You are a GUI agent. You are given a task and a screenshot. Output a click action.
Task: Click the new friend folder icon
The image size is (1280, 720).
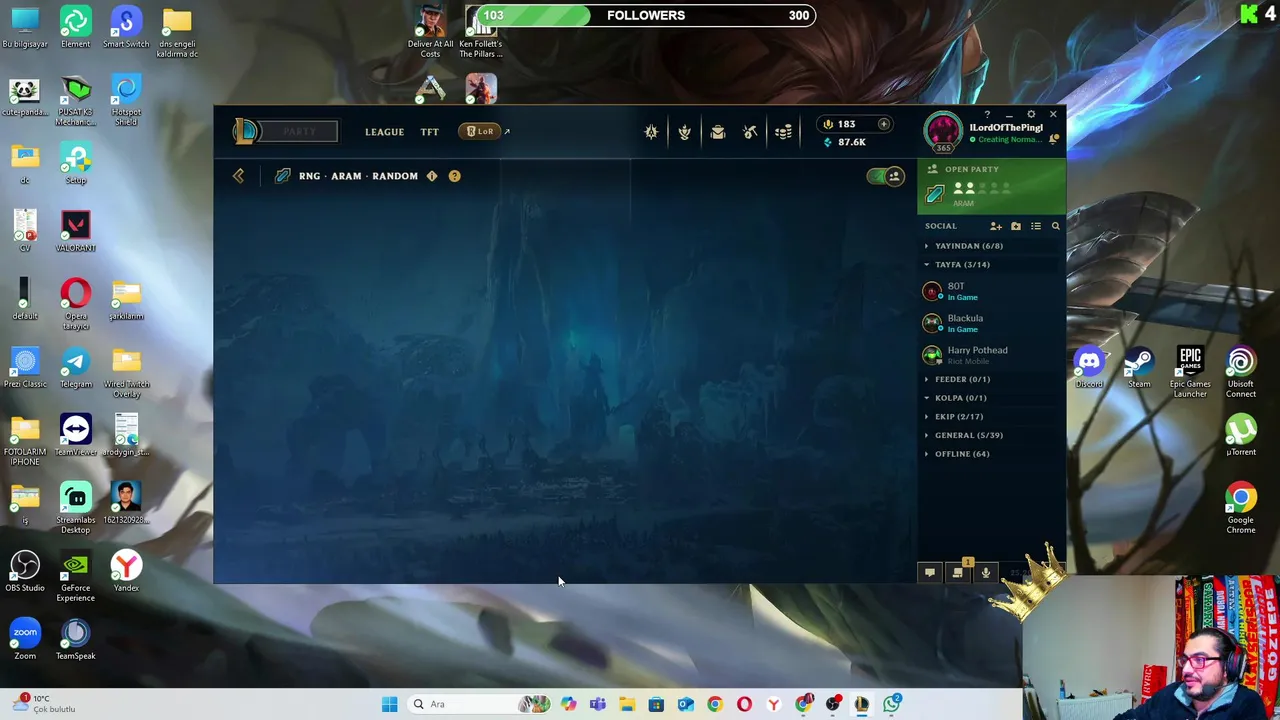coord(1016,226)
